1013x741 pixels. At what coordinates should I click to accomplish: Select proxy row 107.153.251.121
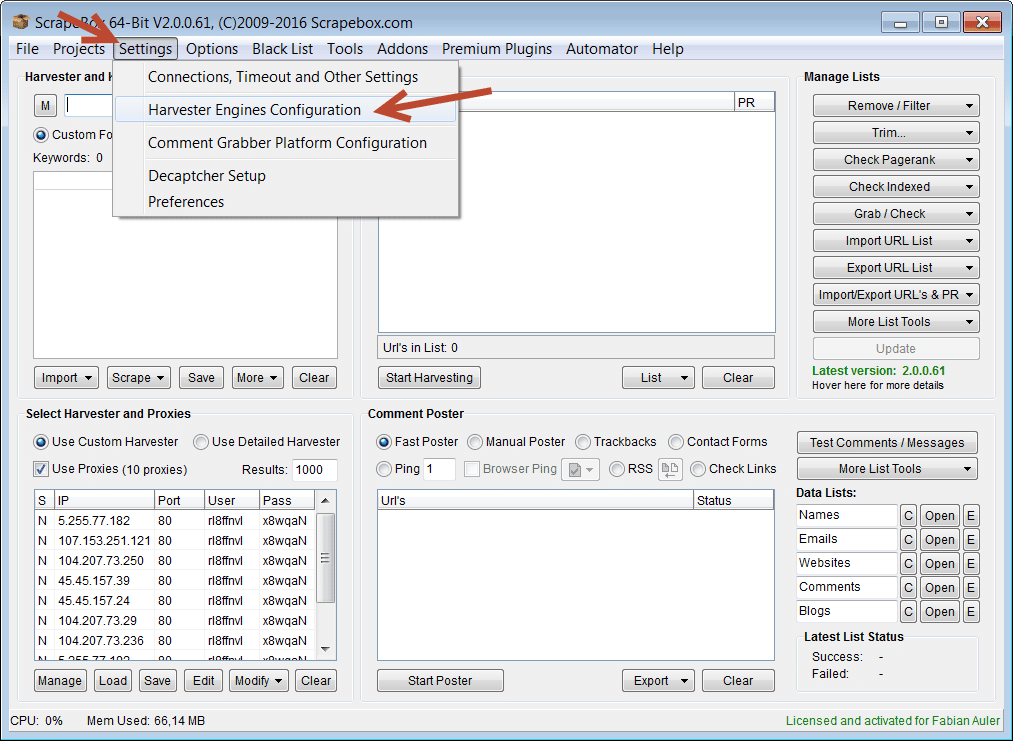tap(174, 541)
